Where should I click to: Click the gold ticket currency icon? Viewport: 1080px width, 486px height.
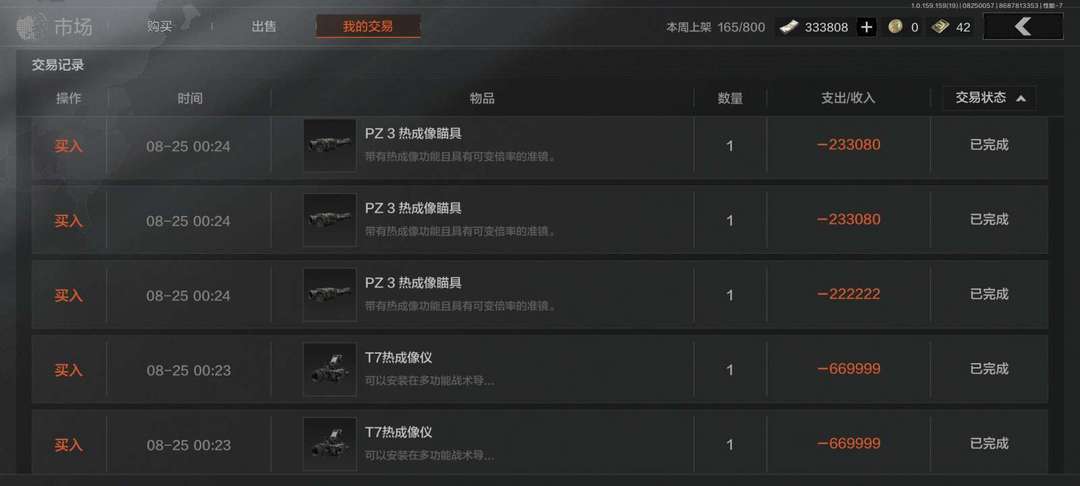pyautogui.click(x=940, y=27)
